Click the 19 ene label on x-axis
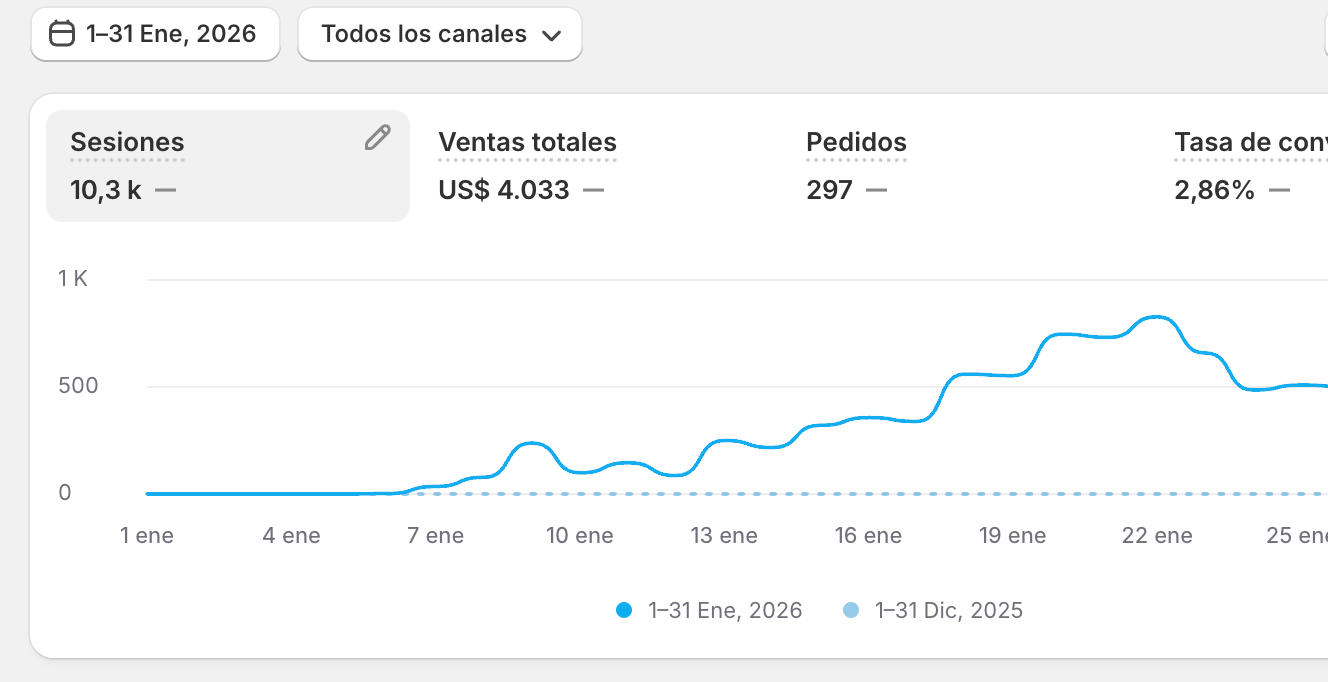 coord(1013,536)
